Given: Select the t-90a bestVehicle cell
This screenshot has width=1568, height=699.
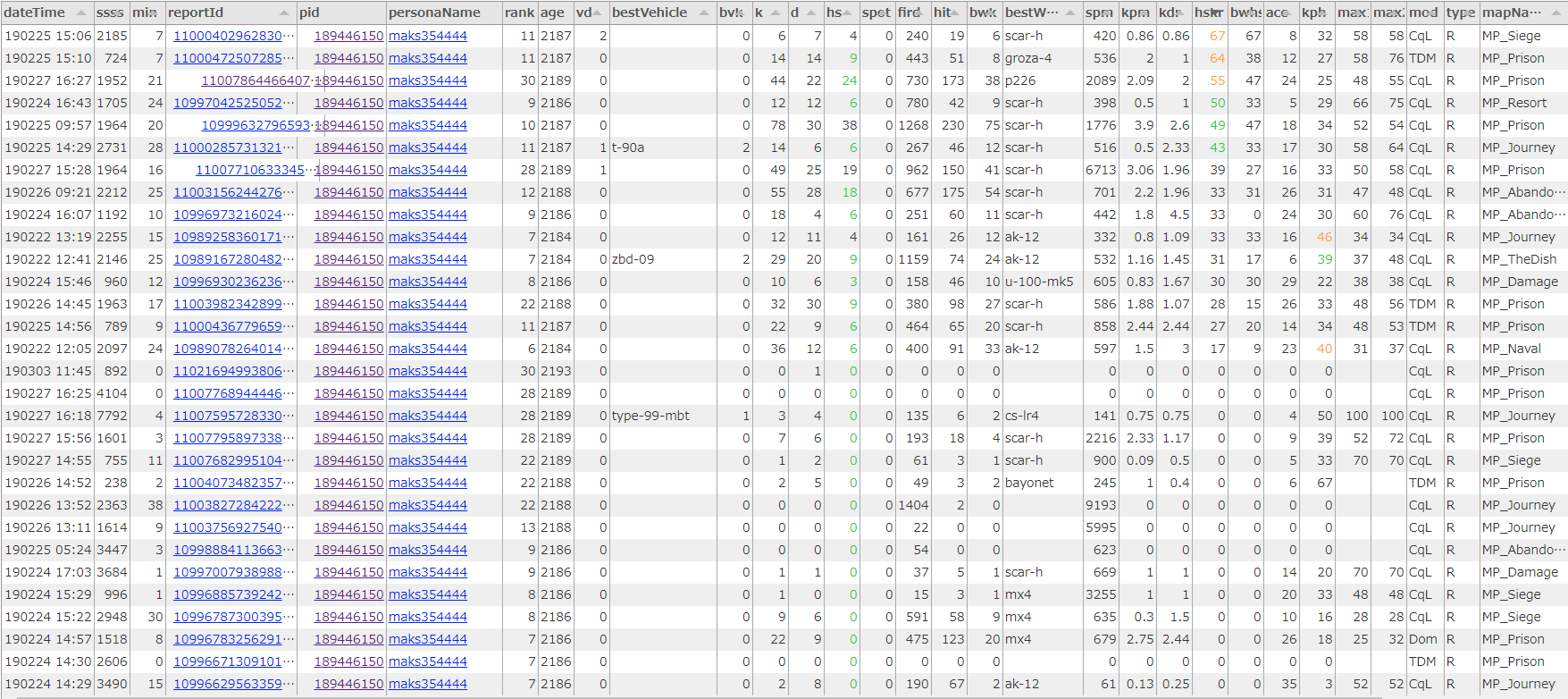Looking at the screenshot, I should [663, 147].
